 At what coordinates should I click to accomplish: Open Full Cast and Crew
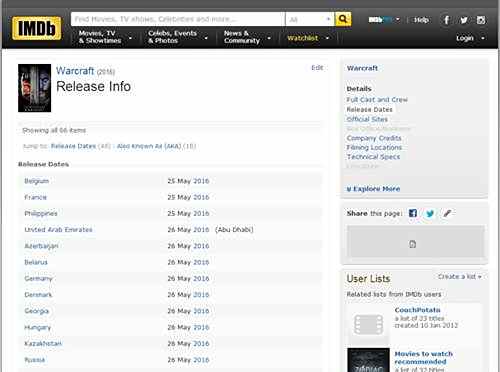377,100
